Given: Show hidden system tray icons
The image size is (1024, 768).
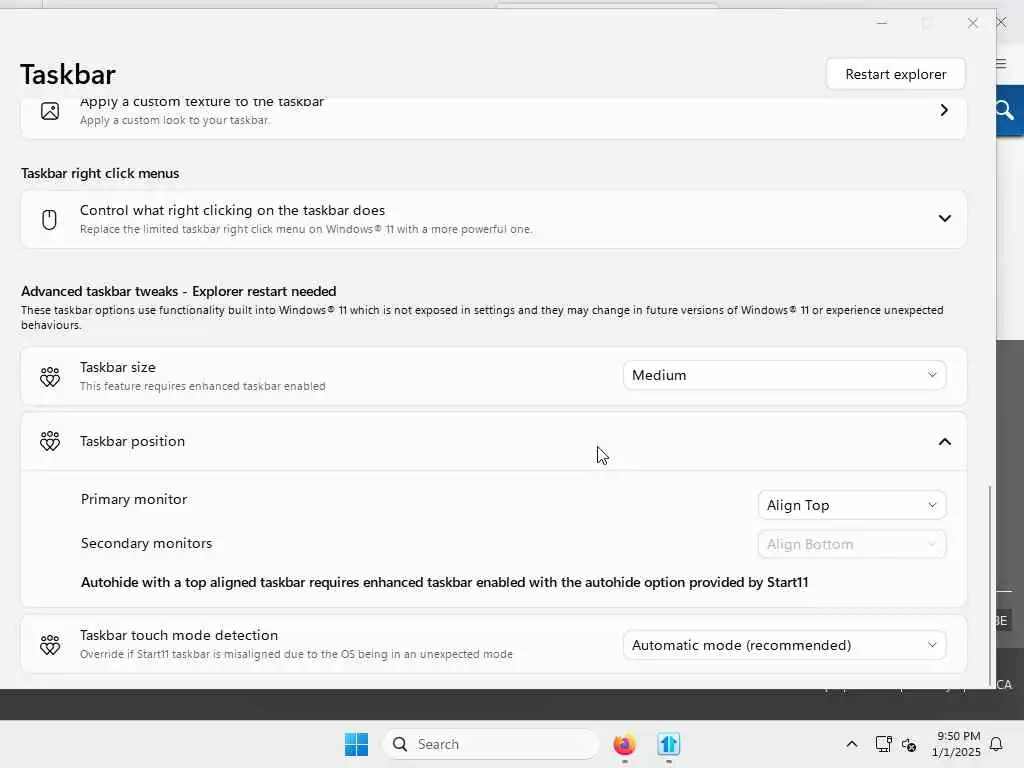Looking at the screenshot, I should click(852, 744).
